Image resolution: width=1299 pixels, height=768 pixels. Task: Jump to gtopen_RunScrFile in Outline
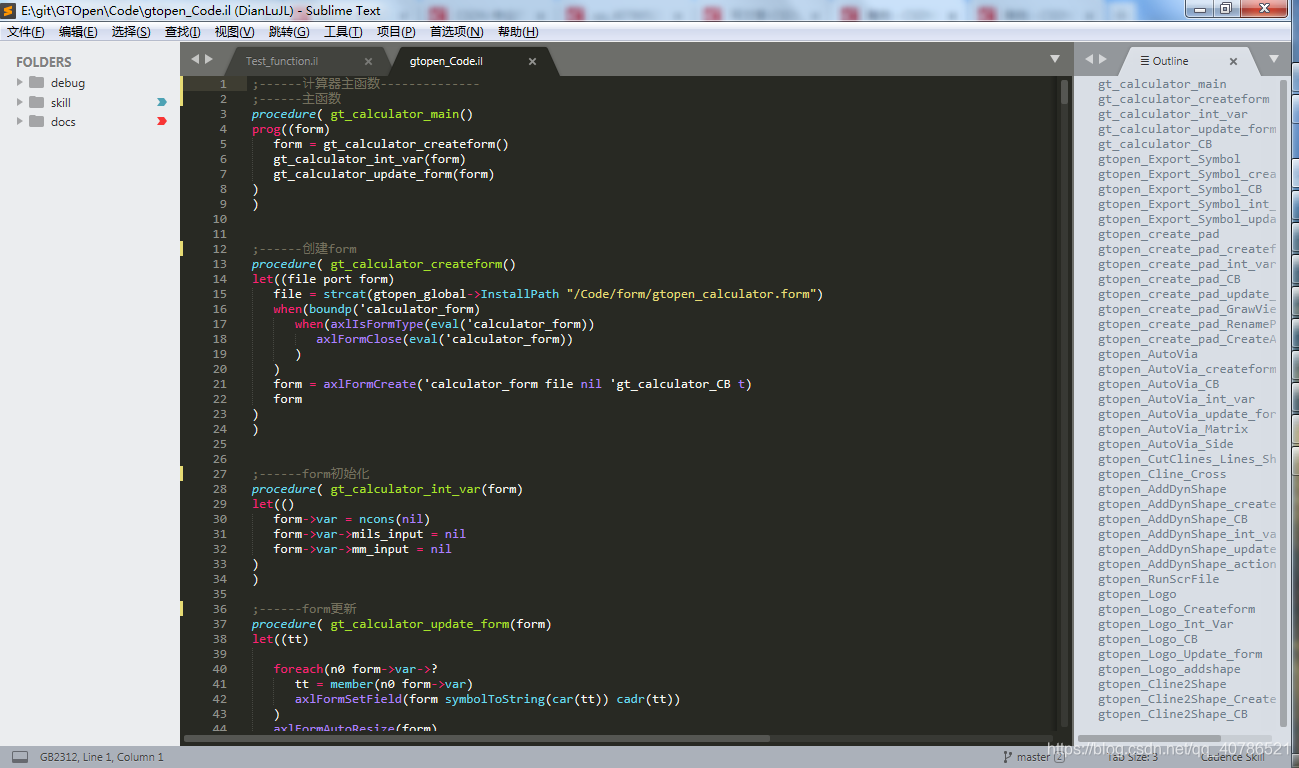tap(1159, 579)
